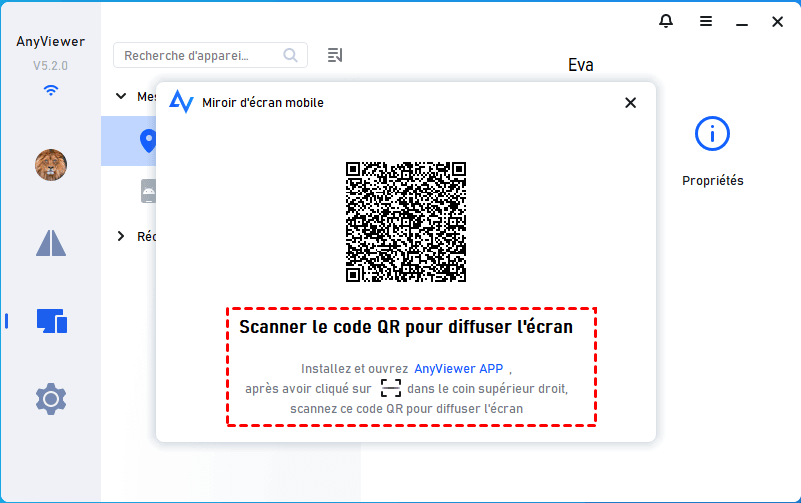Open notifications bell icon
The height and width of the screenshot is (503, 801).
[666, 21]
